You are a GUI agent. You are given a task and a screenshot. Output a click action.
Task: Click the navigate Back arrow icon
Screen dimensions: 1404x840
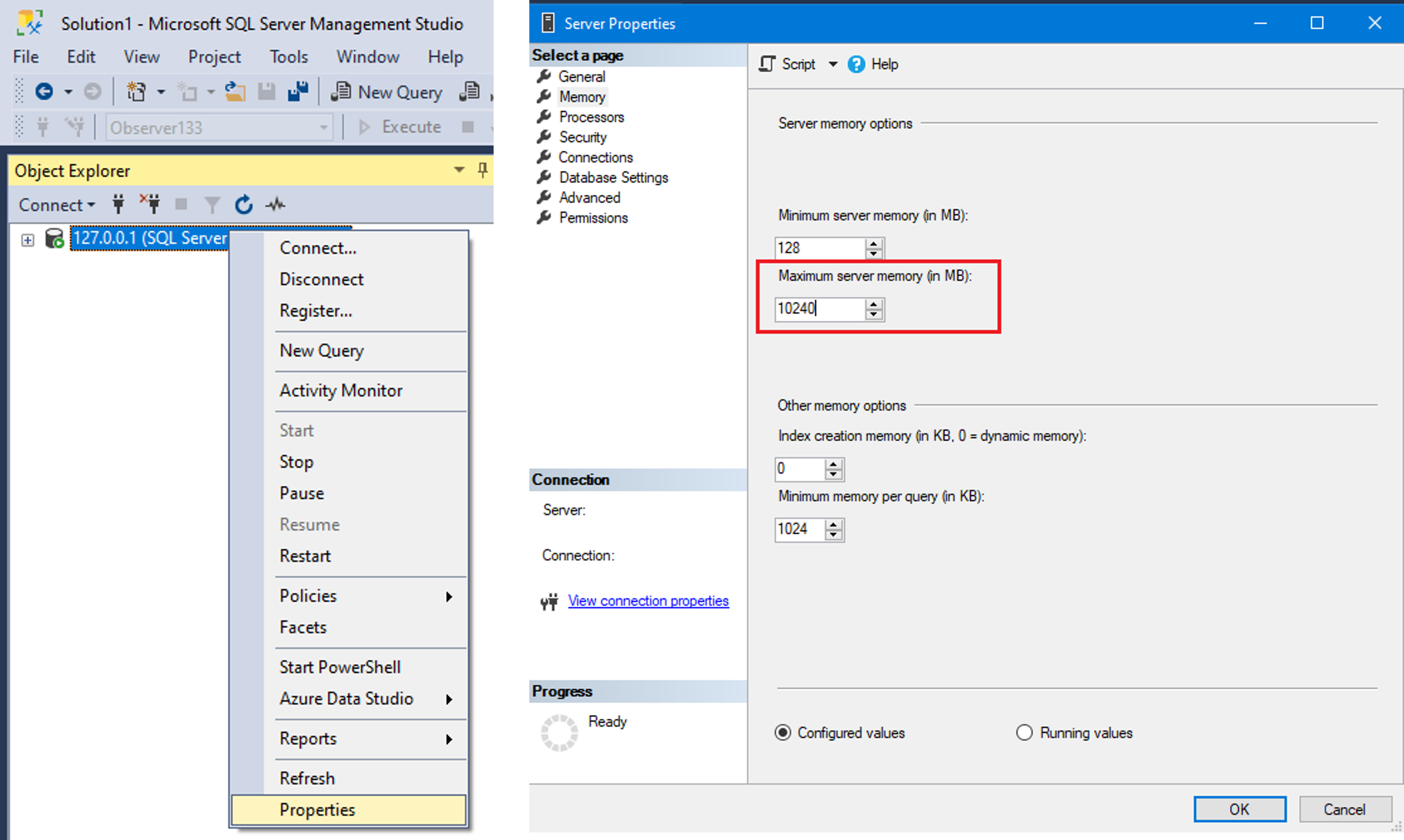[x=44, y=91]
